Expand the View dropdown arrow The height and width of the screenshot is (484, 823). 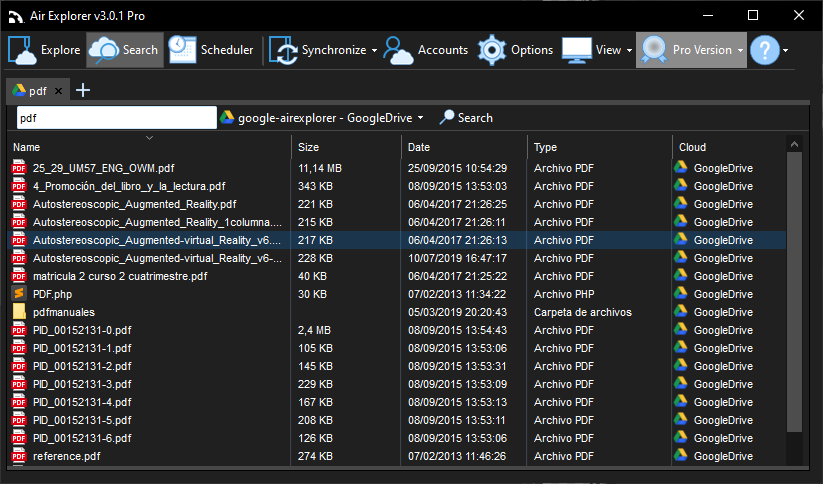pyautogui.click(x=629, y=50)
